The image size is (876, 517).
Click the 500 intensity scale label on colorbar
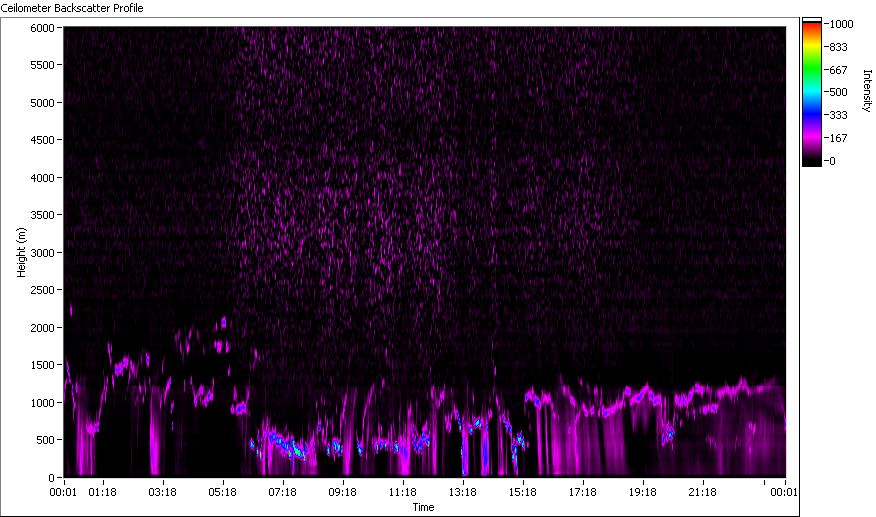click(839, 92)
